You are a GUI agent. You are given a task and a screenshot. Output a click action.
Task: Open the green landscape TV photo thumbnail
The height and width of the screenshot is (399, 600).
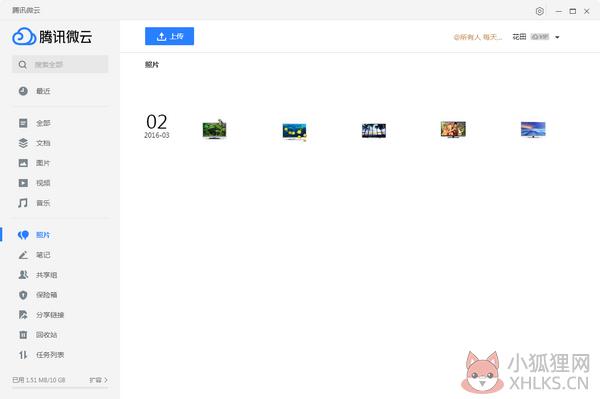tap(214, 129)
